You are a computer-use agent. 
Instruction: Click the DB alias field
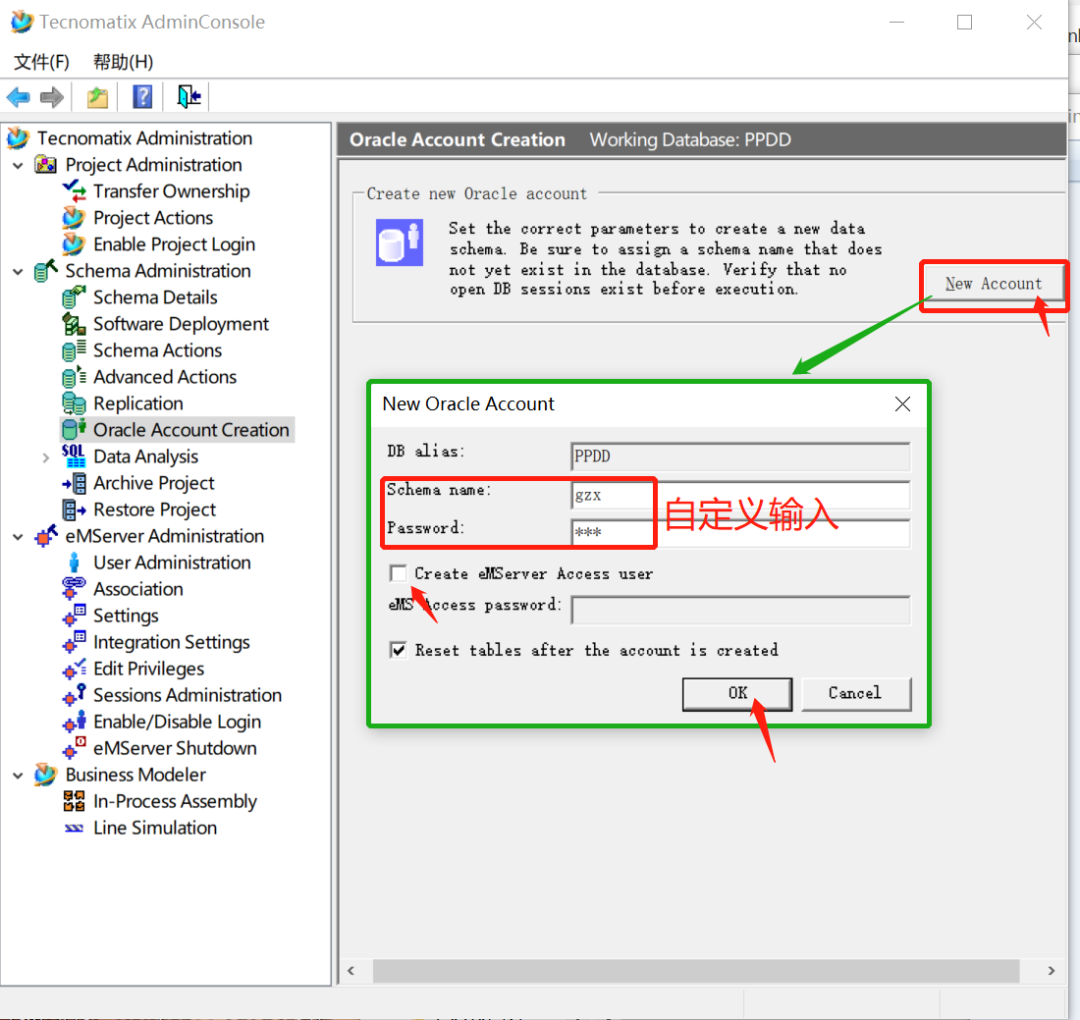pos(740,456)
